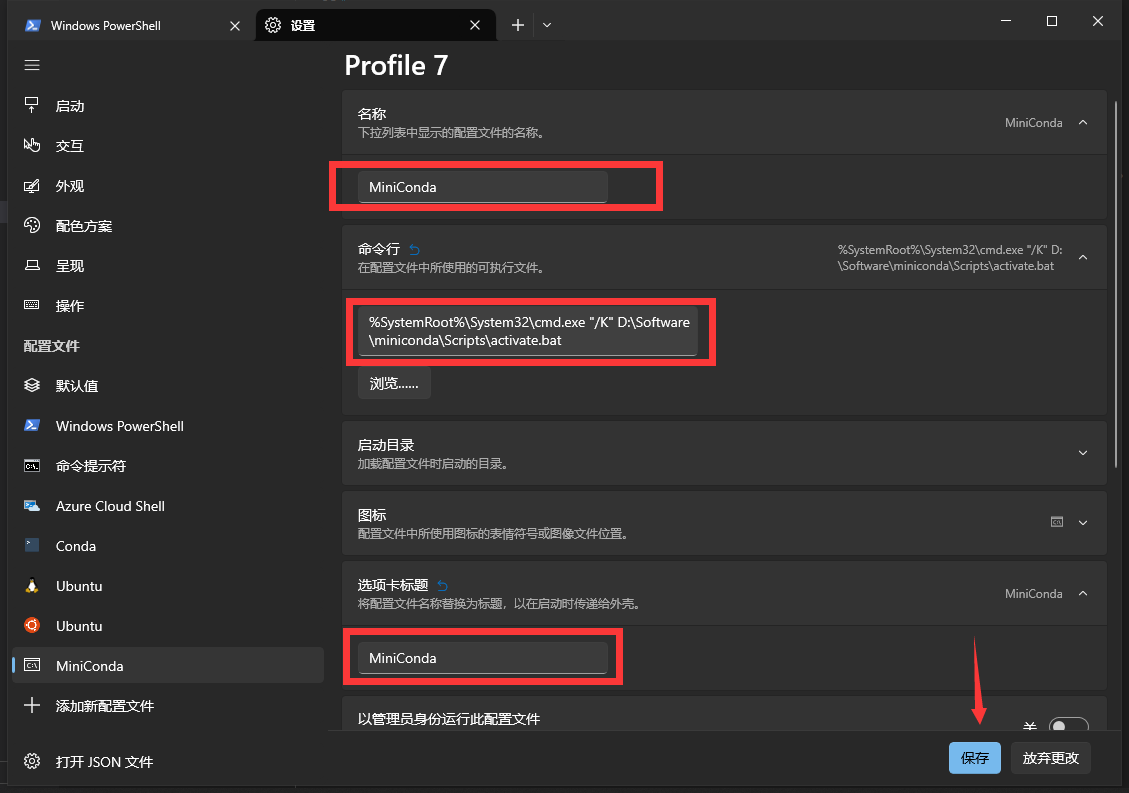Select the Conda profile

168,545
